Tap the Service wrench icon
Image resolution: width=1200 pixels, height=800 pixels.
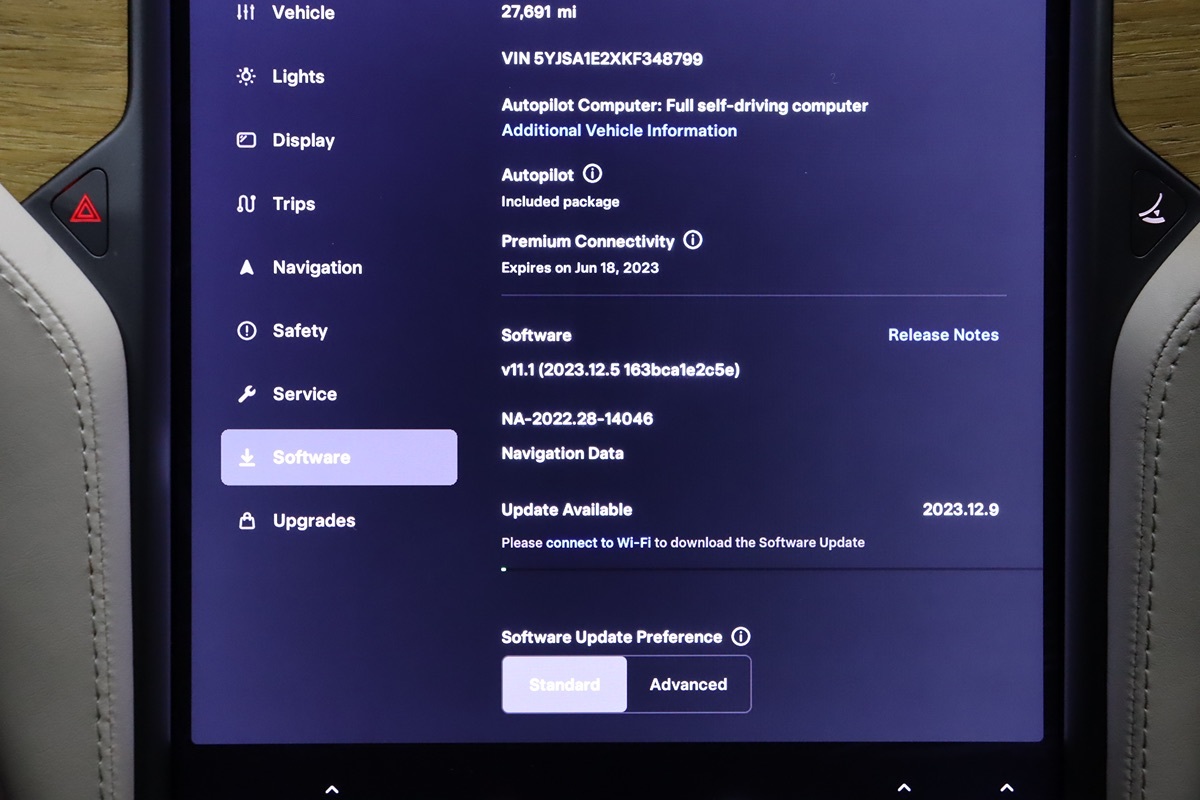(x=246, y=394)
